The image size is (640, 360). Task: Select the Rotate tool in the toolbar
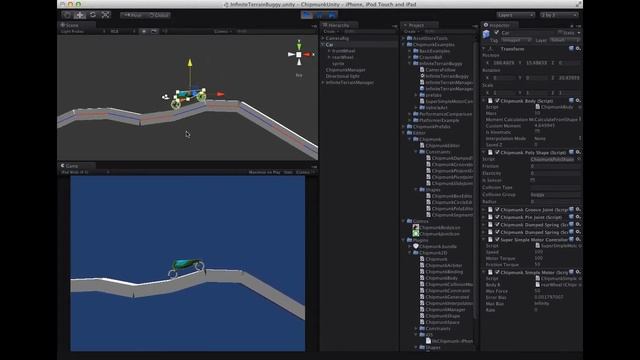(93, 15)
